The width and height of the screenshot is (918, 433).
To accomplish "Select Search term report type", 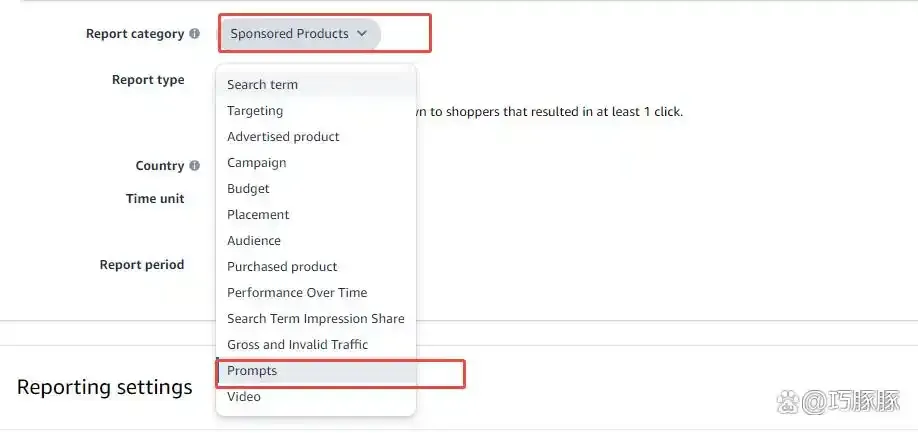I will 262,85.
